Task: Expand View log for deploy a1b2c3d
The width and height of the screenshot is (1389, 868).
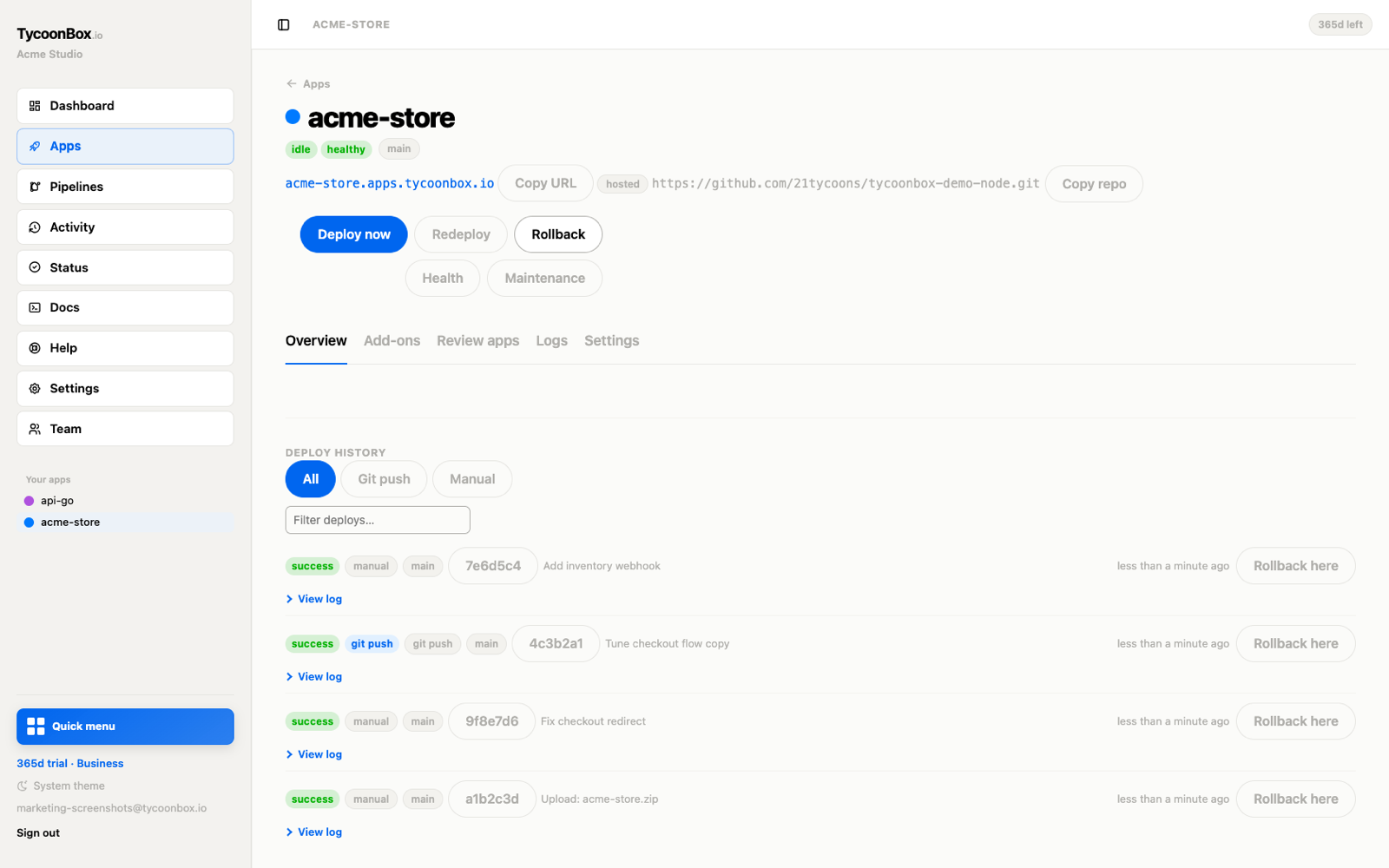Action: 314,832
